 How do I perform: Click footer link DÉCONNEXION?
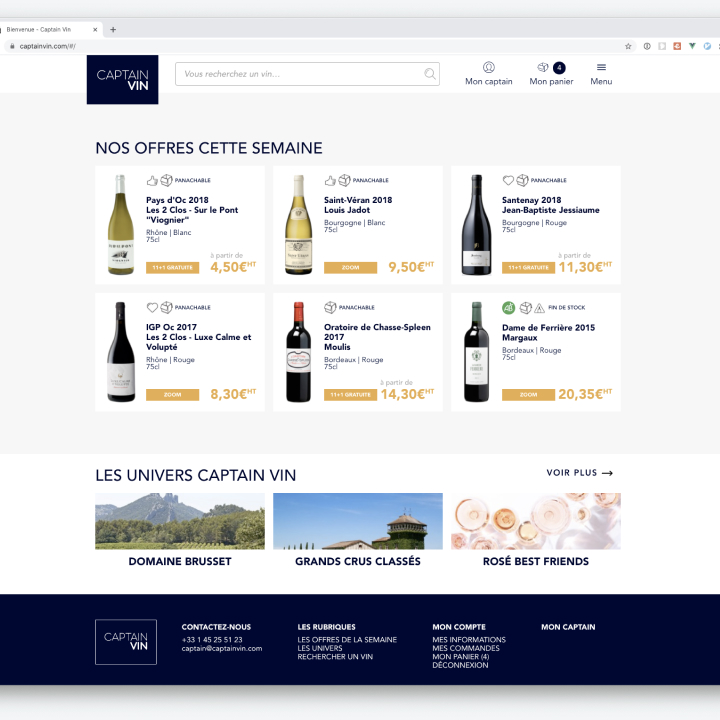pos(460,665)
